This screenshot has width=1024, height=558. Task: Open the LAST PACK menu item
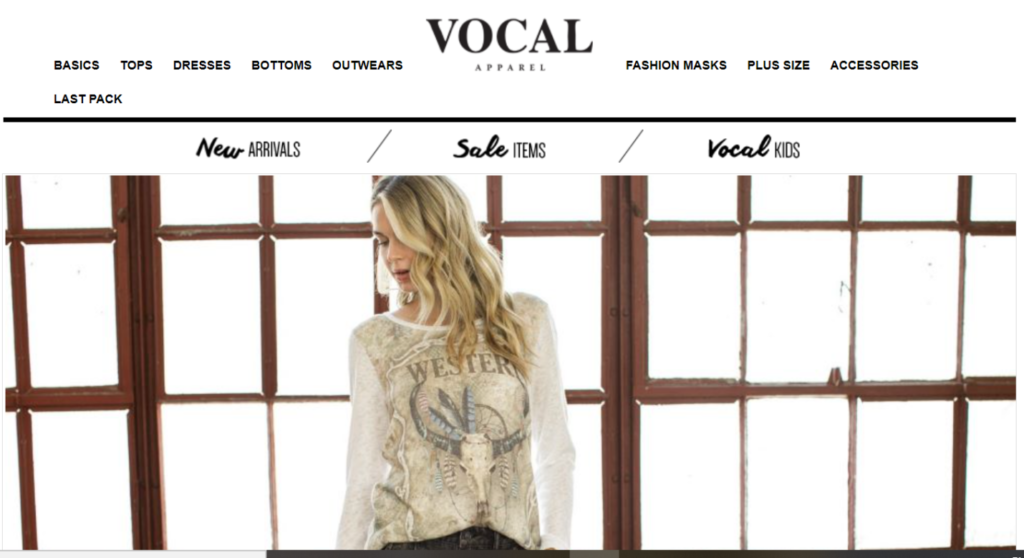point(88,99)
